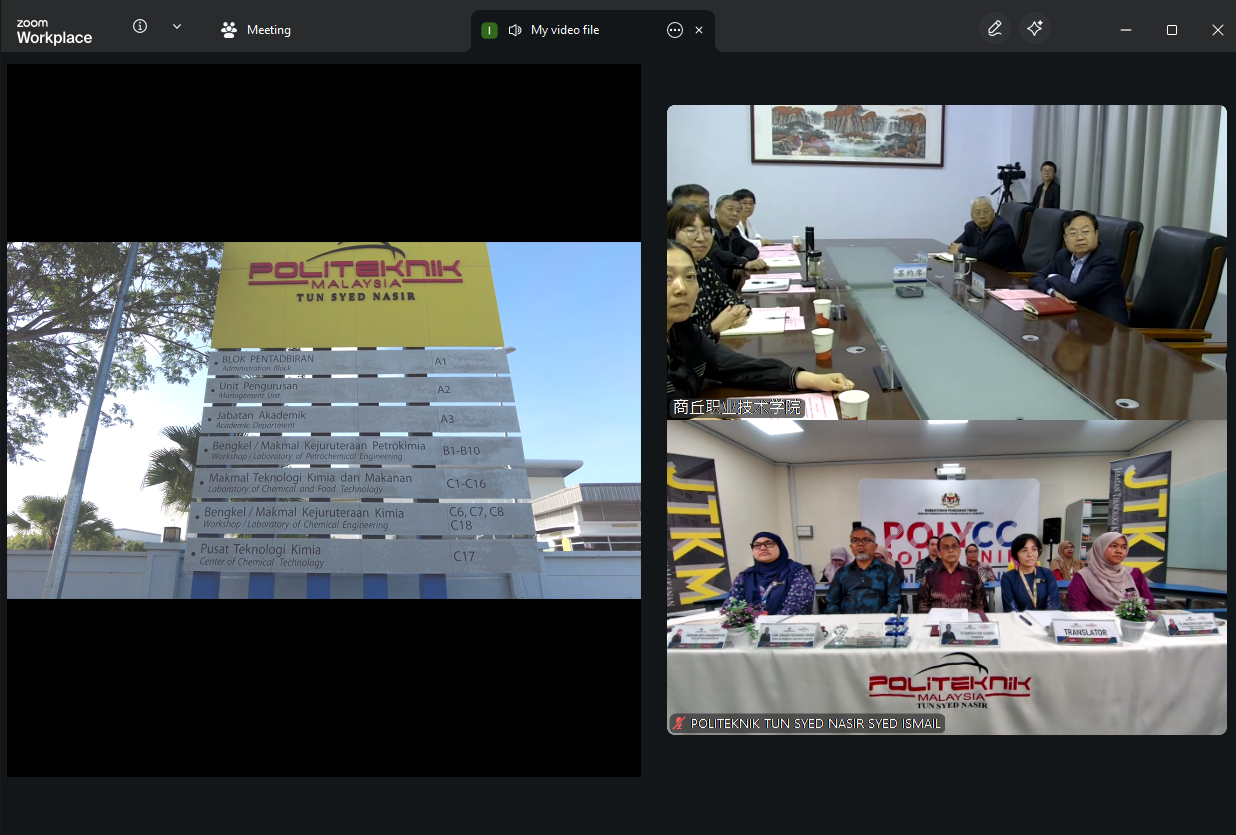Viewport: 1236px width, 835px height.
Task: Expand the chevron dropdown next to info icon
Action: [x=177, y=27]
